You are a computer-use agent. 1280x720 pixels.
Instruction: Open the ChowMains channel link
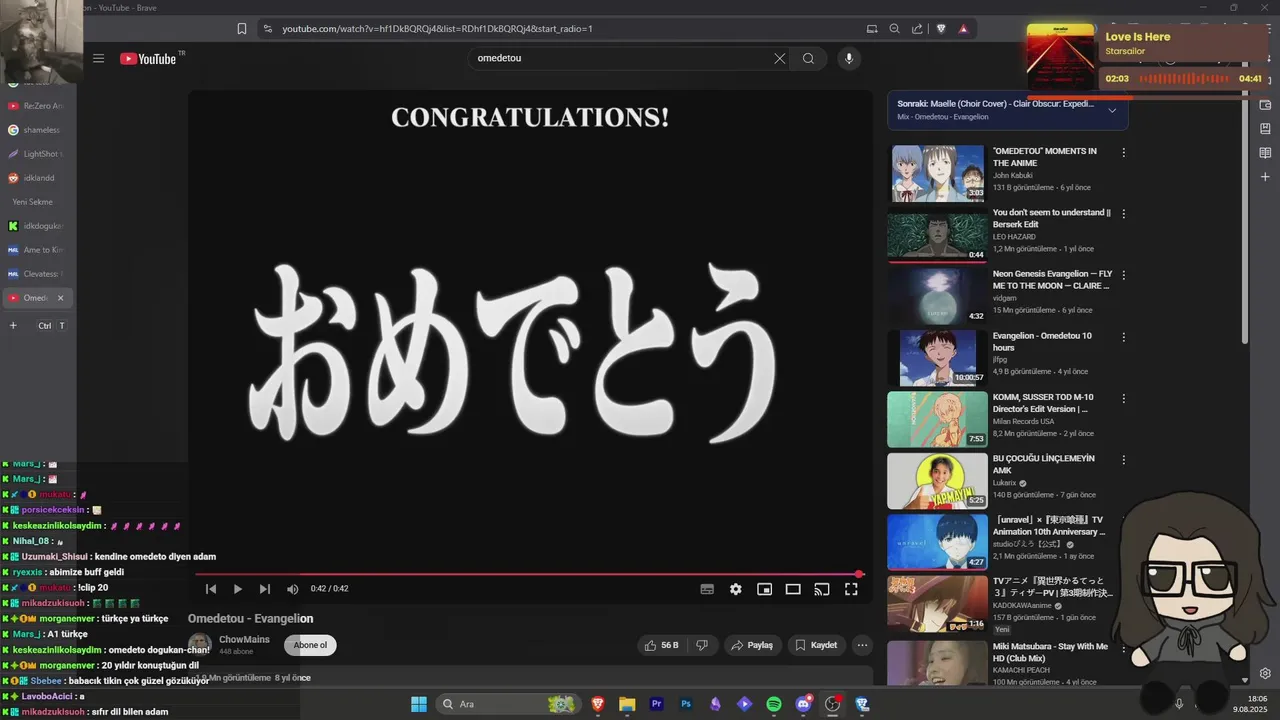click(244, 639)
